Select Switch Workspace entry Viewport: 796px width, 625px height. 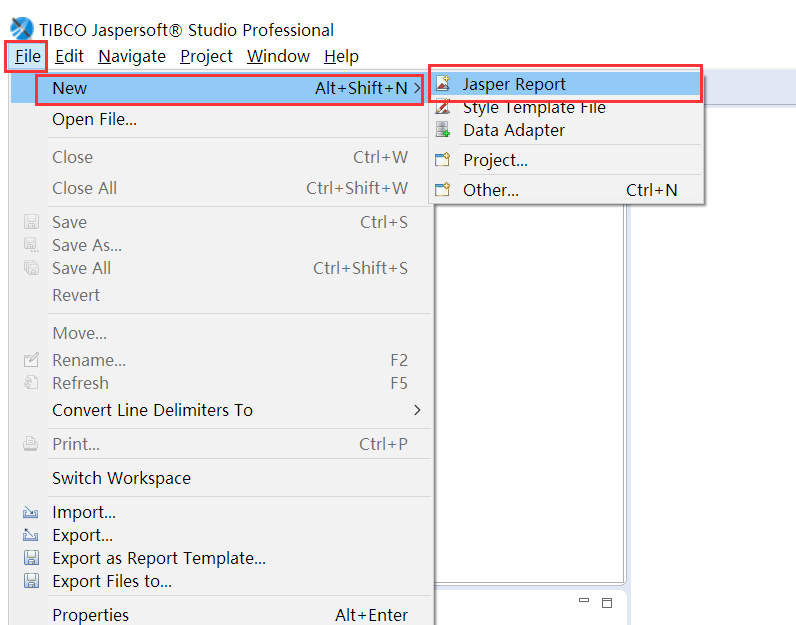coord(222,478)
